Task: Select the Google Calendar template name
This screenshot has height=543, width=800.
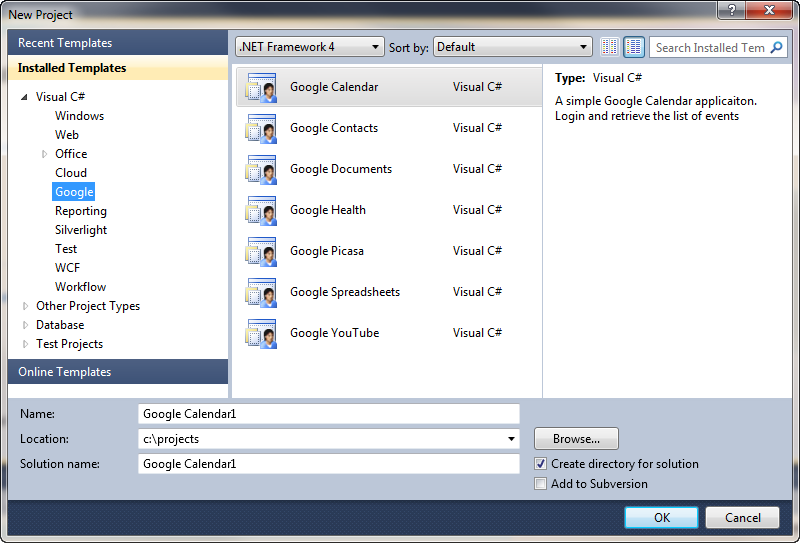Action: tap(334, 87)
